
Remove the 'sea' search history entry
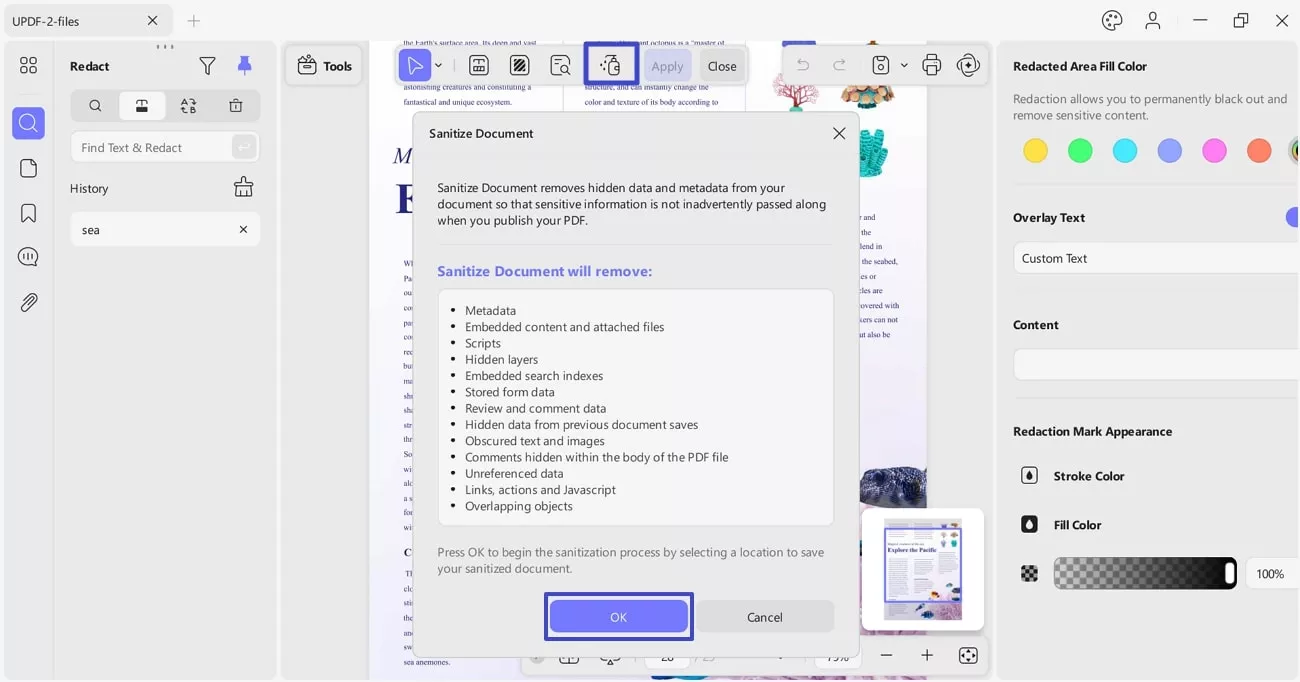pyautogui.click(x=242, y=229)
